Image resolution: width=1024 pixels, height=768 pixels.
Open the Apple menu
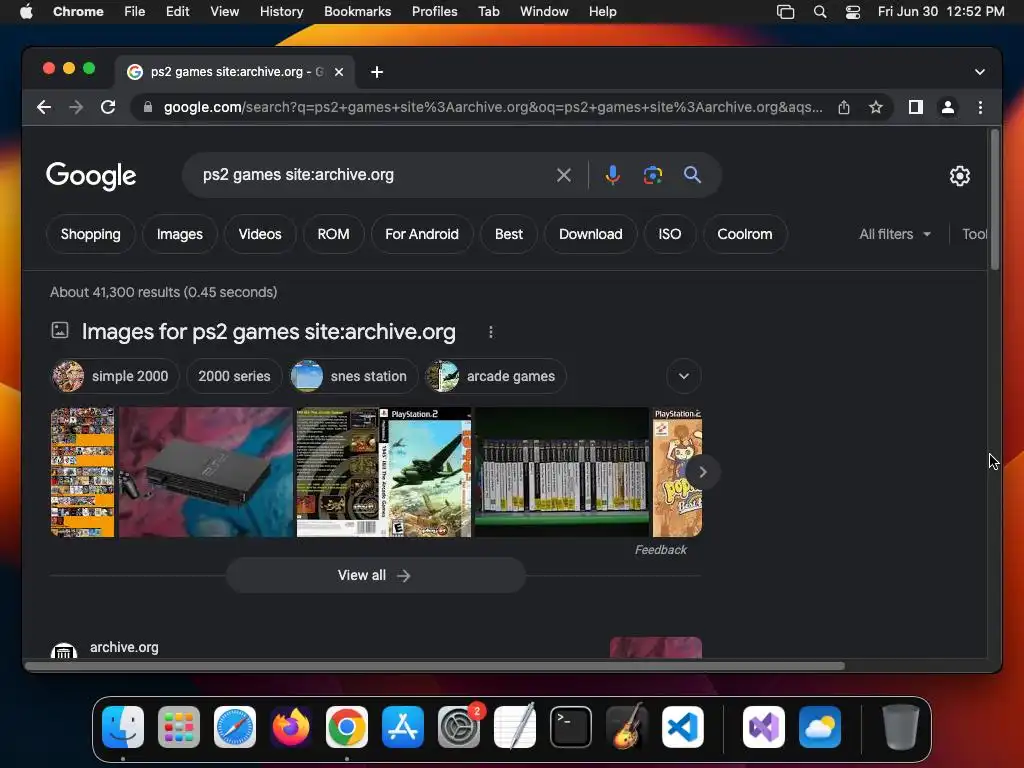pyautogui.click(x=26, y=12)
